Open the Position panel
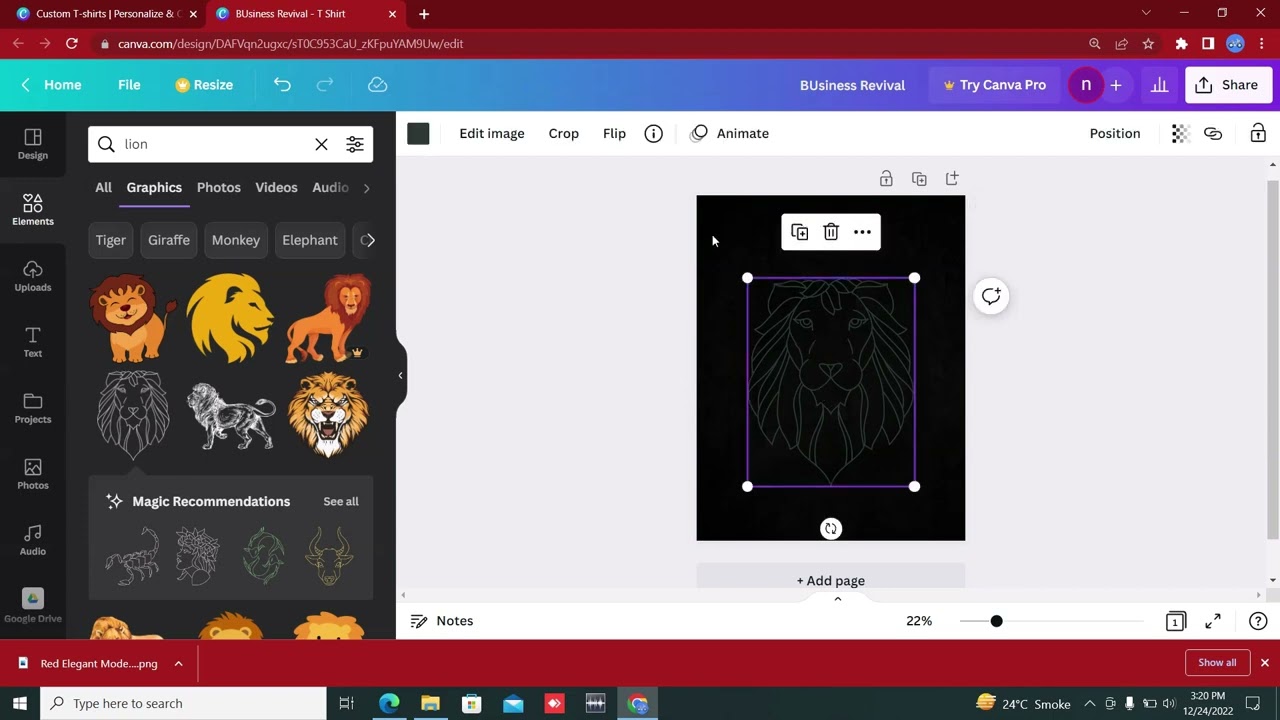The image size is (1280, 720). coord(1115,133)
